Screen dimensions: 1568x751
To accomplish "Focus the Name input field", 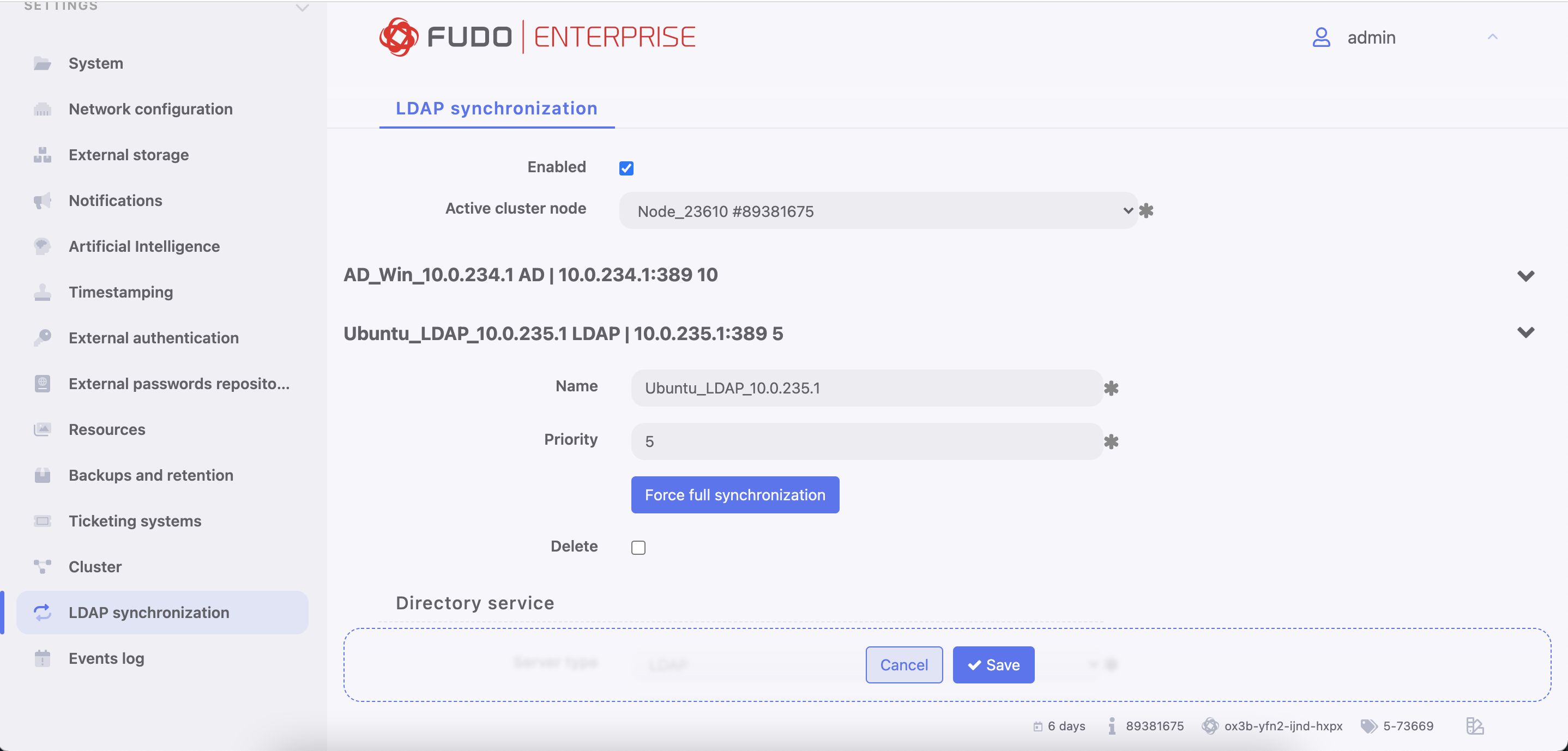I will (867, 387).
